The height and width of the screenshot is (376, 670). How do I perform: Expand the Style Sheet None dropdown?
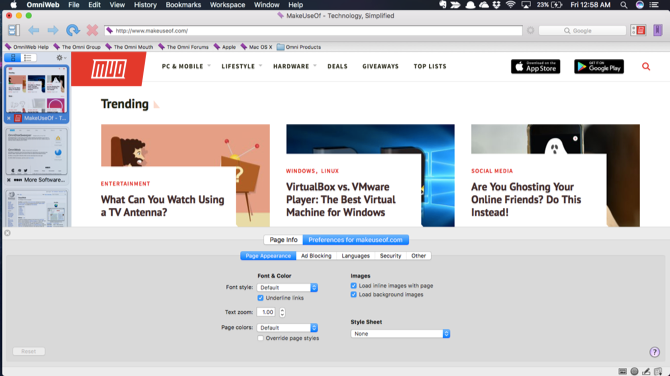pyautogui.click(x=400, y=334)
